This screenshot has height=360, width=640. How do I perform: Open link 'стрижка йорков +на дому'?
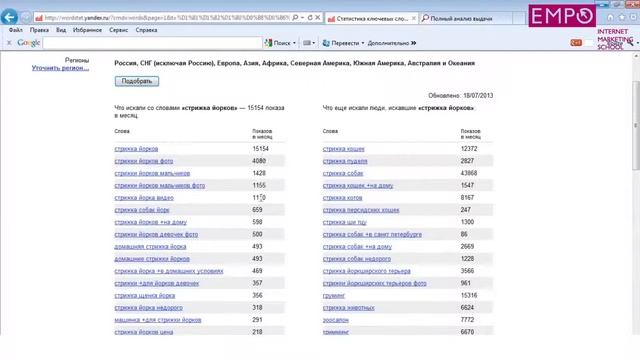[x=151, y=222]
